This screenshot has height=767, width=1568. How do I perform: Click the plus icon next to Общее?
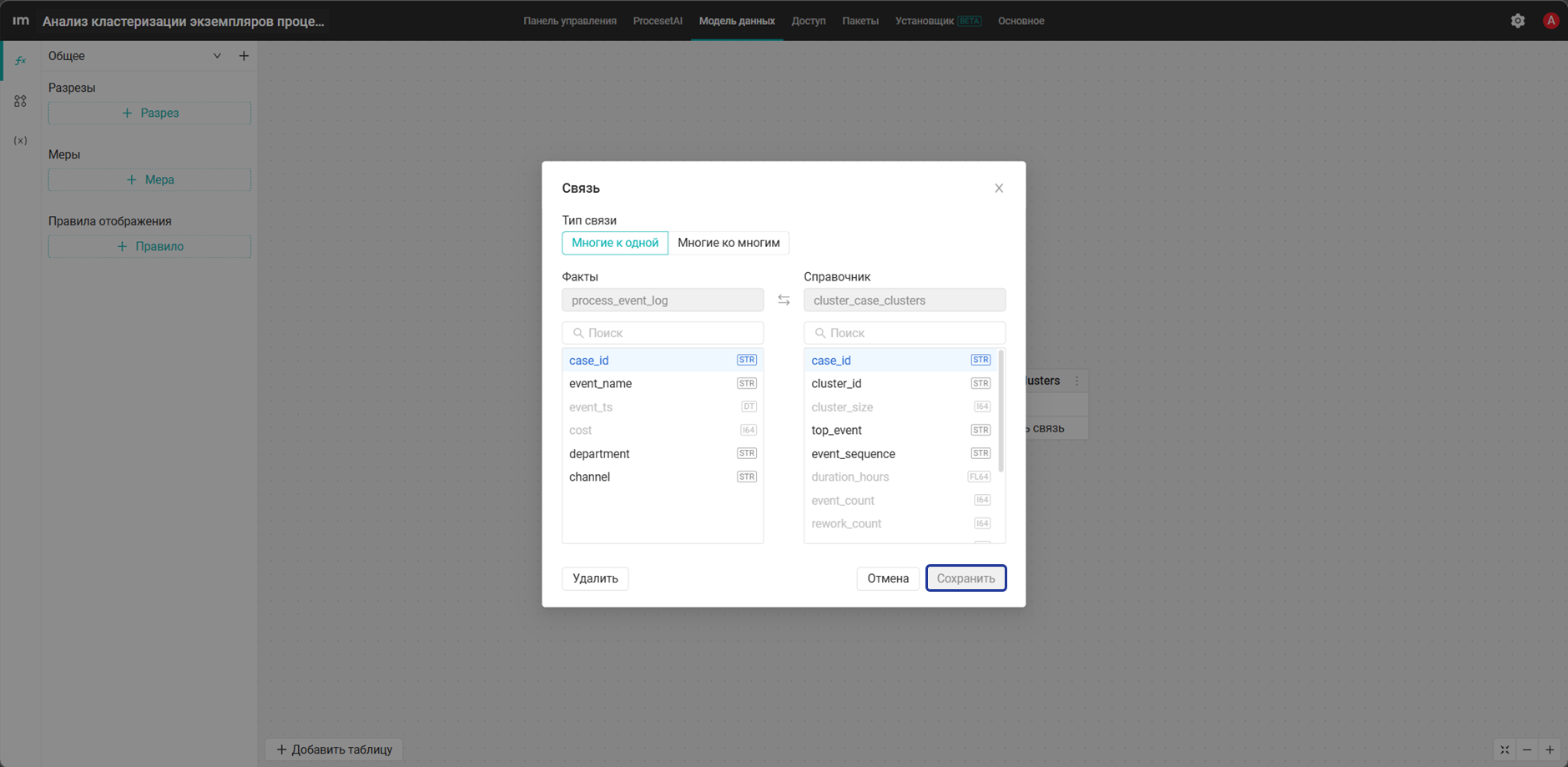click(244, 56)
